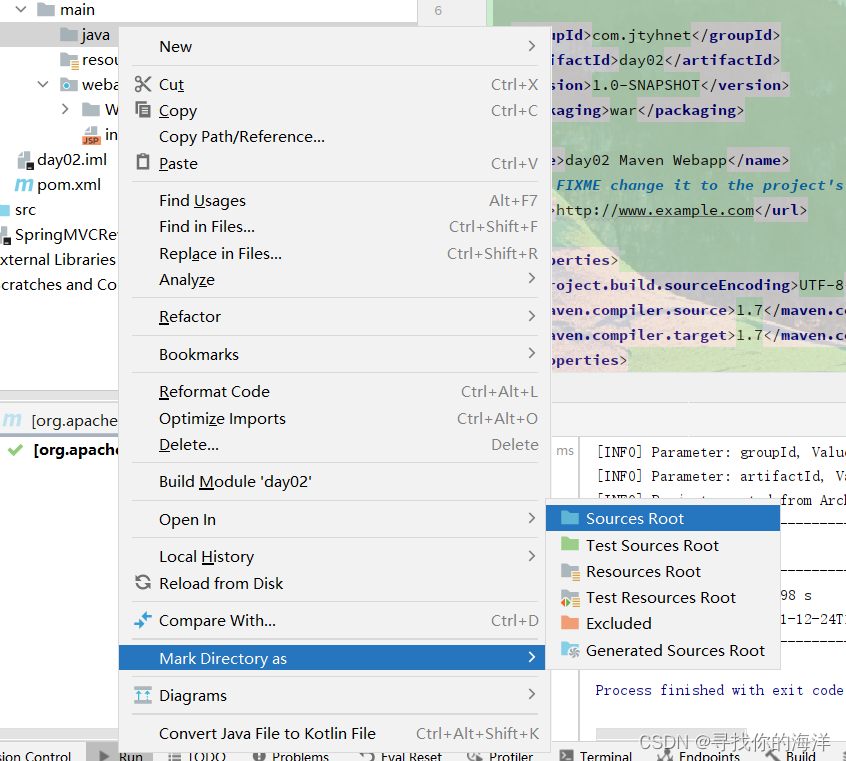Click the Copy icon in context menu
The width and height of the screenshot is (846, 761).
point(143,110)
